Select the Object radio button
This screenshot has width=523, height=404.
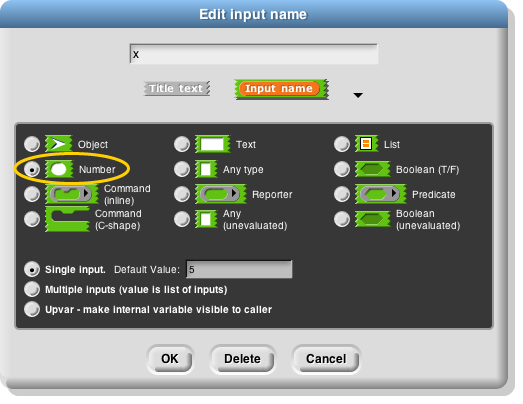click(32, 144)
